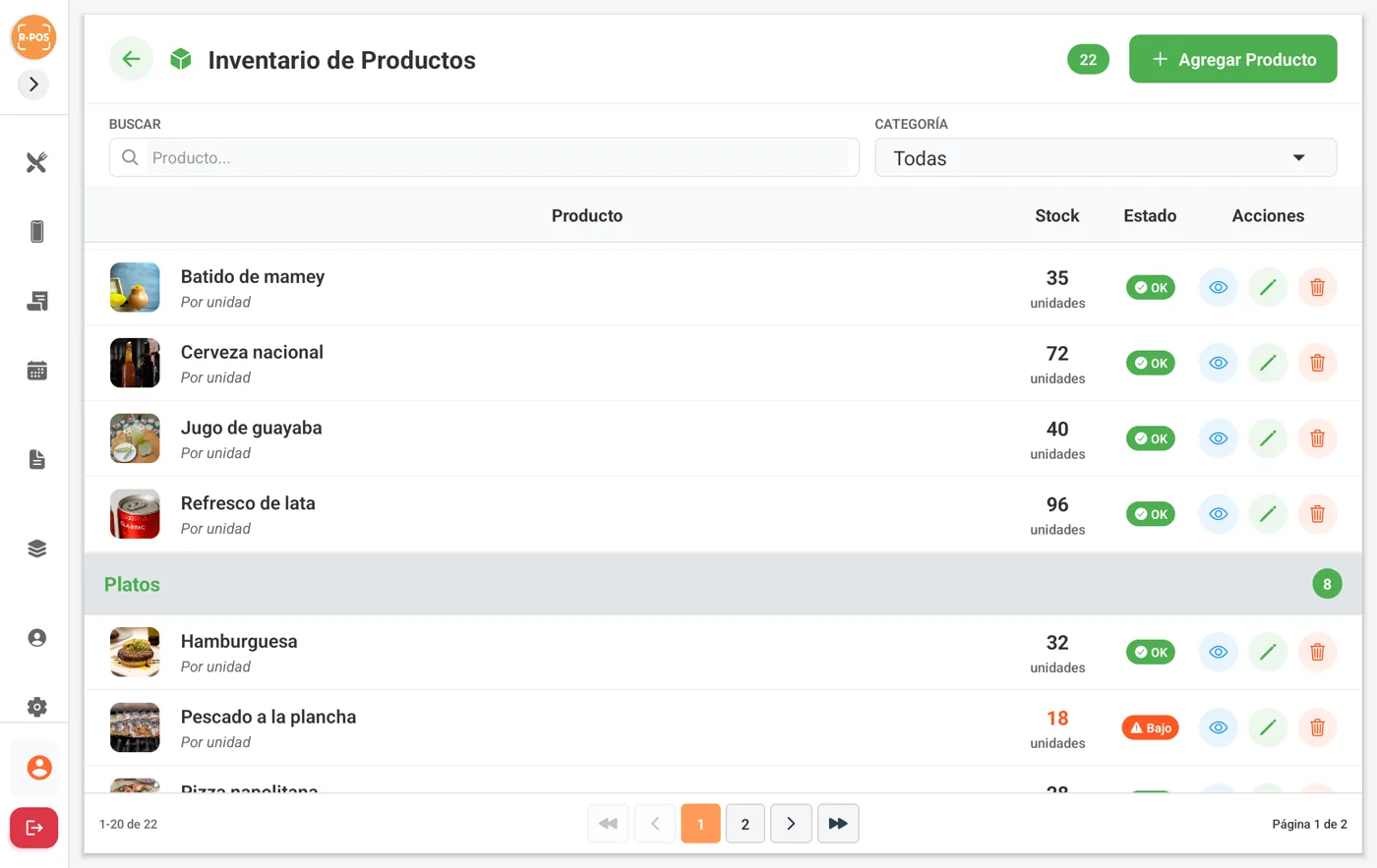This screenshot has height=868, width=1377.
Task: Click the Producto column header
Action: [x=587, y=215]
